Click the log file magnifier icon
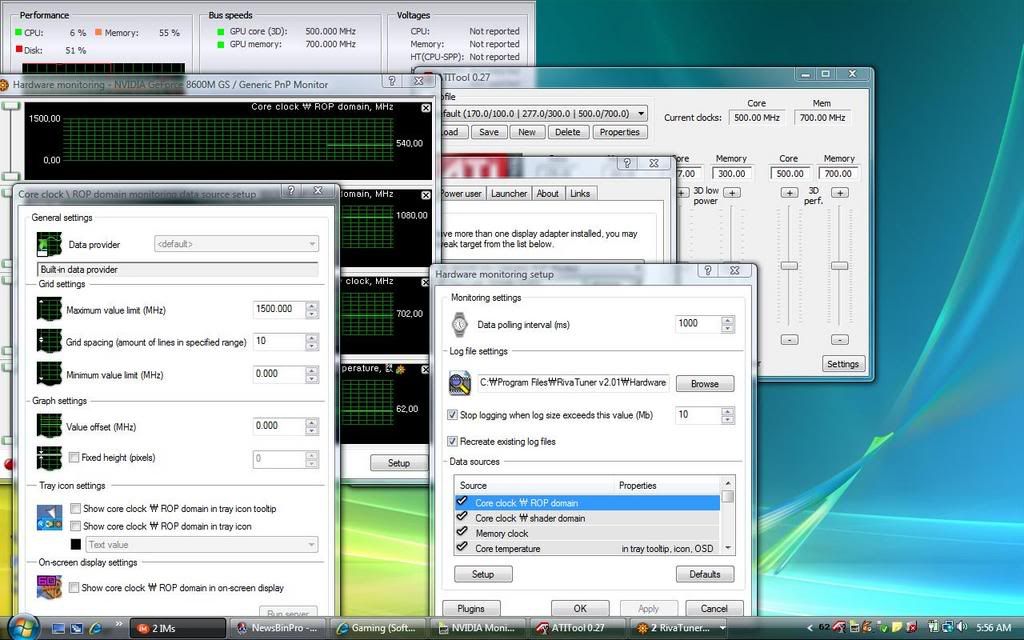 click(460, 383)
